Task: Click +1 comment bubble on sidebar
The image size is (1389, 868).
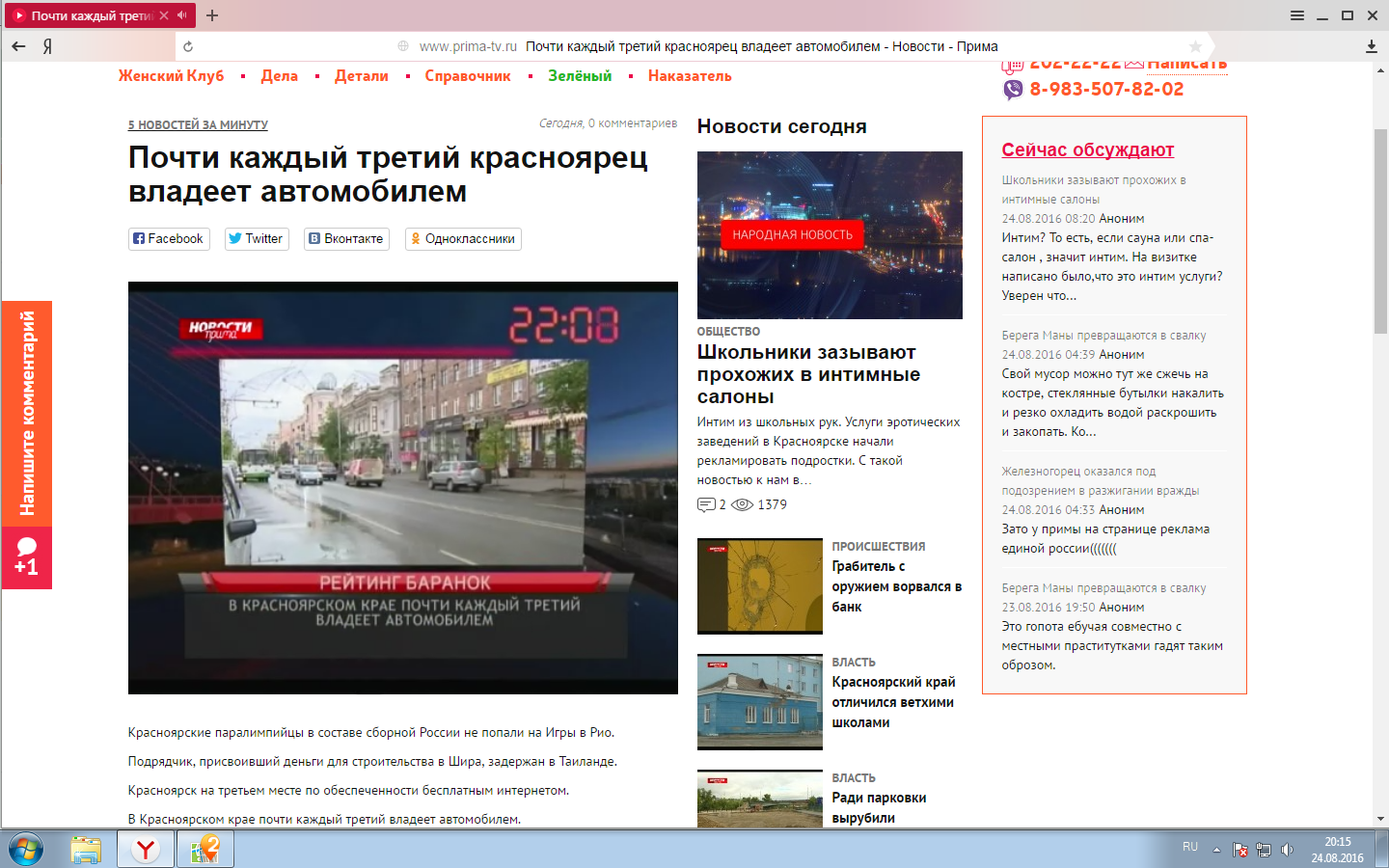Action: point(26,557)
